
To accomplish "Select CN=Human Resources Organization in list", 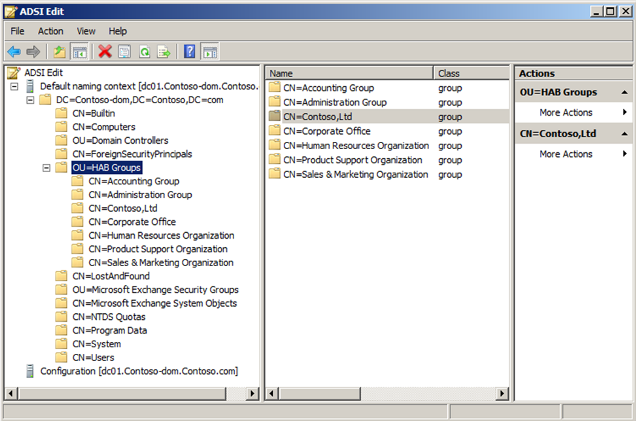I will click(356, 146).
